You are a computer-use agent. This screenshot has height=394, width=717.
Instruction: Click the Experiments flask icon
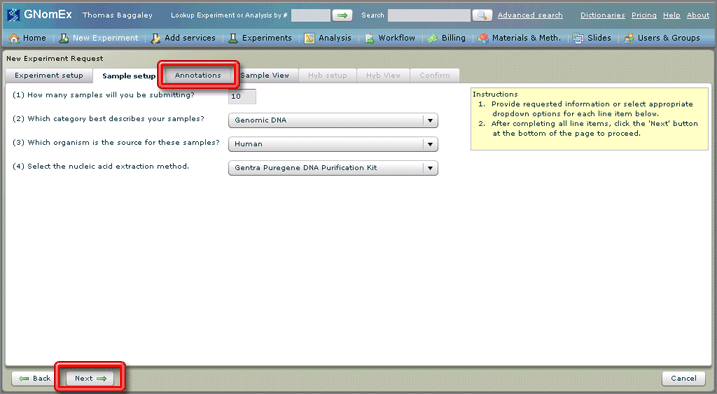pos(233,38)
